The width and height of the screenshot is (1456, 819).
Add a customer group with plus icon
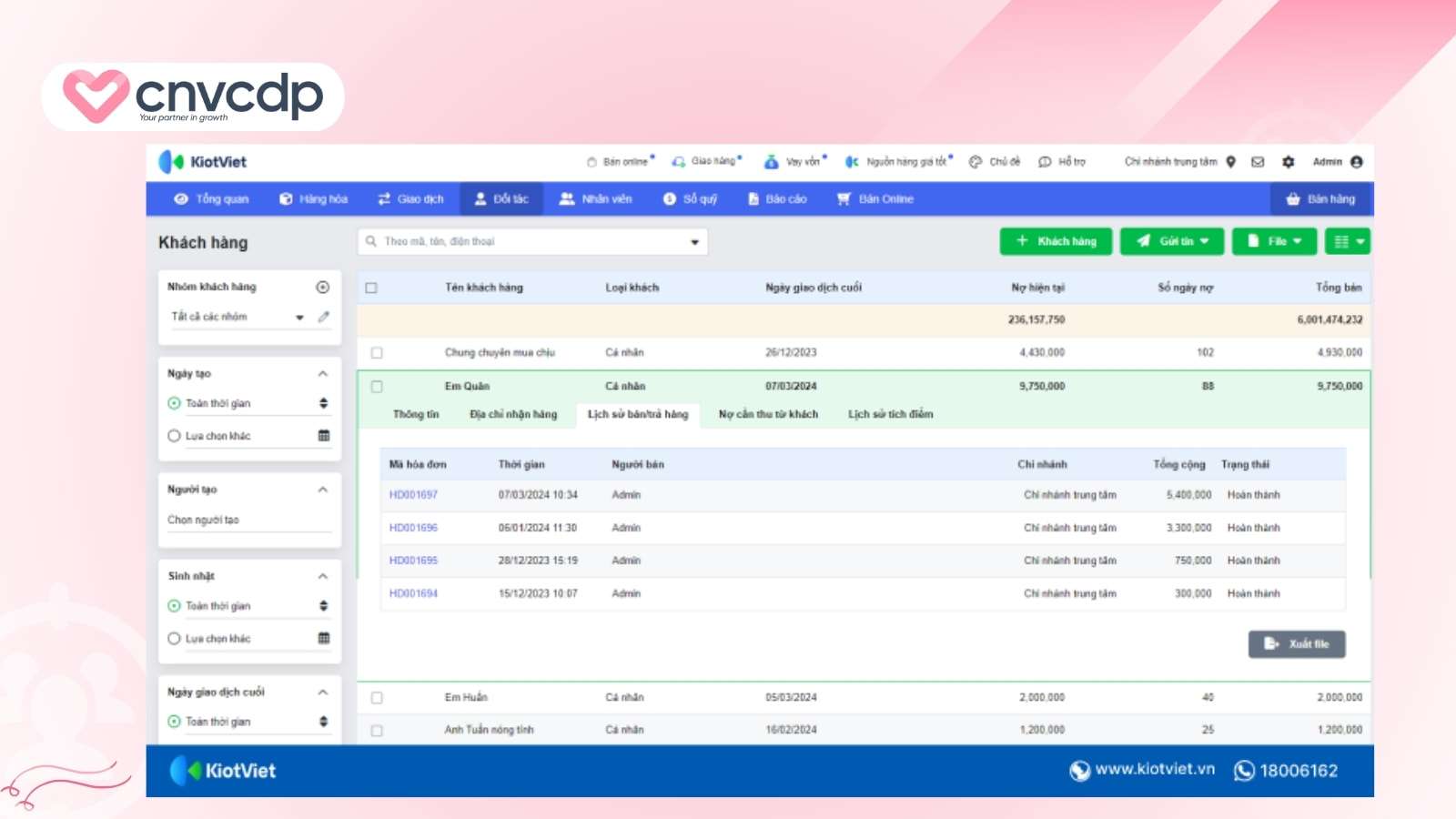[x=322, y=288]
